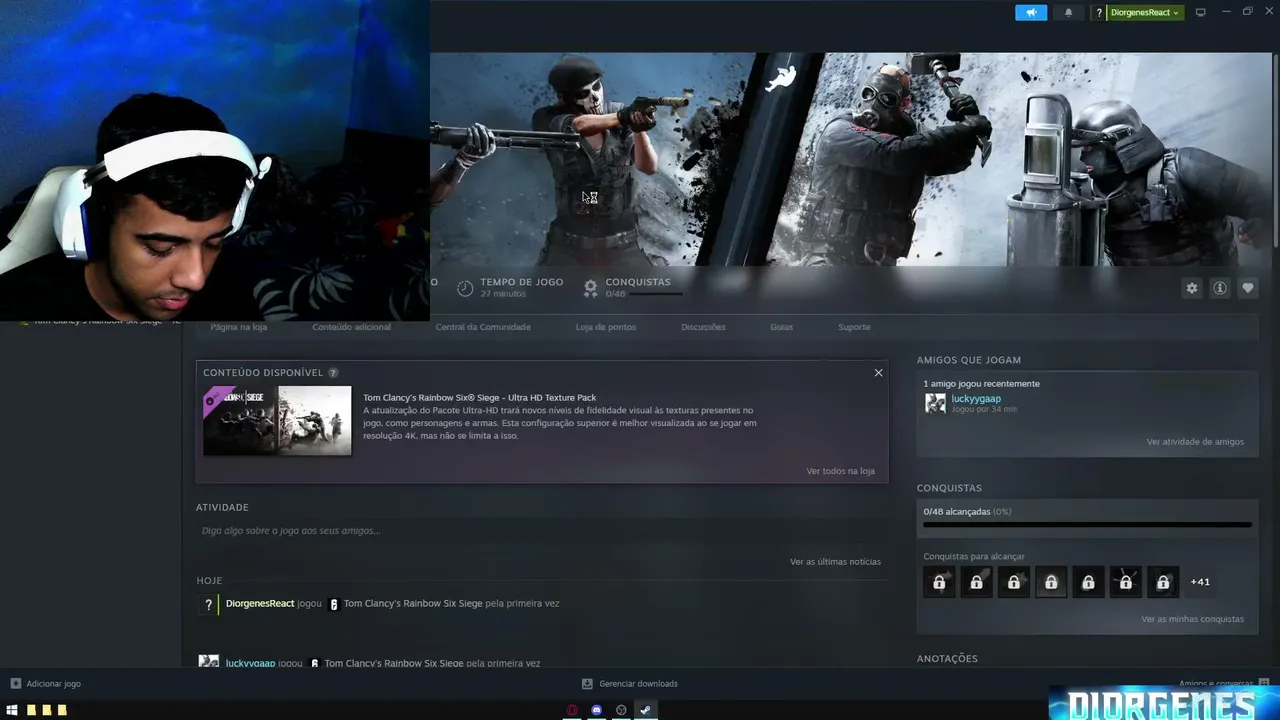
Task: Favorite the game with the heart icon
Action: point(1248,288)
